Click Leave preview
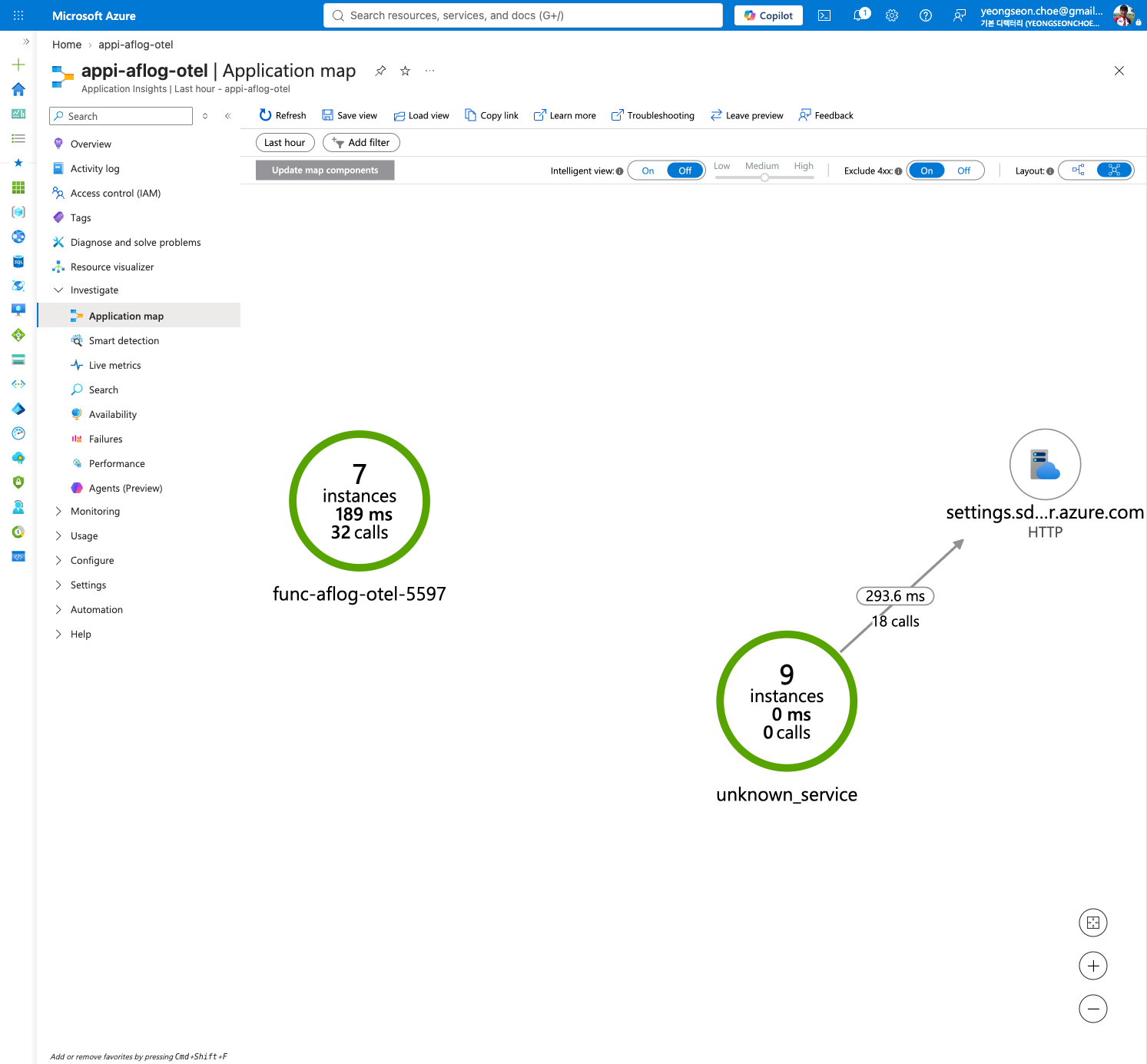 747,115
